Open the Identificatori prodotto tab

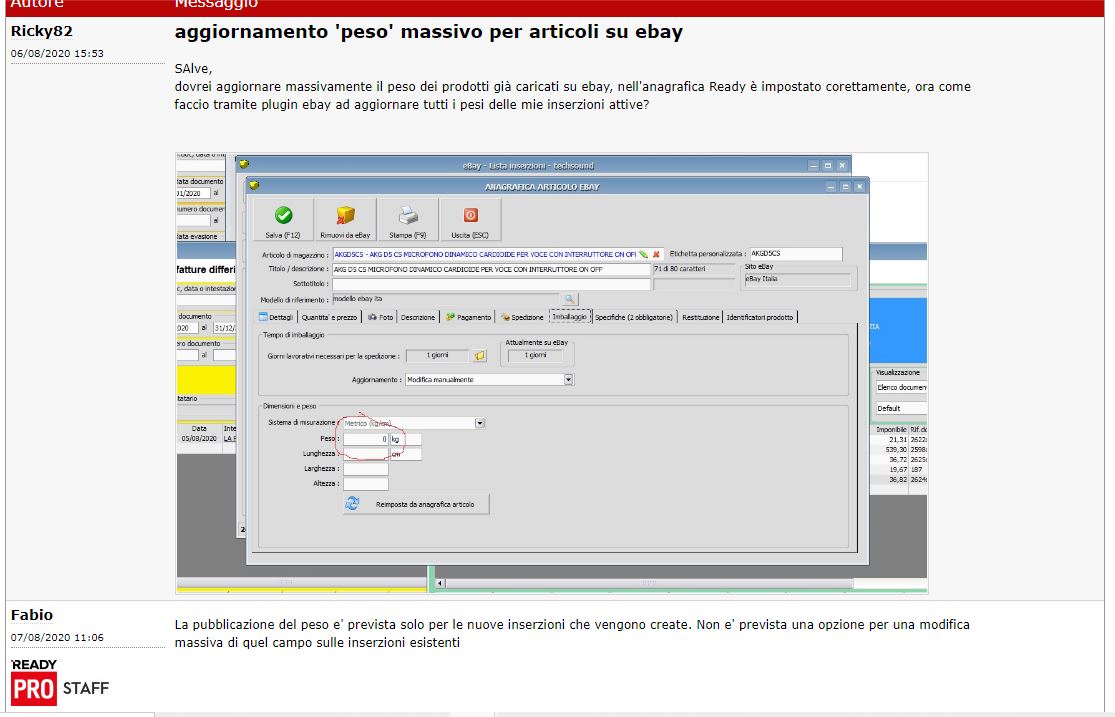pyautogui.click(x=759, y=317)
